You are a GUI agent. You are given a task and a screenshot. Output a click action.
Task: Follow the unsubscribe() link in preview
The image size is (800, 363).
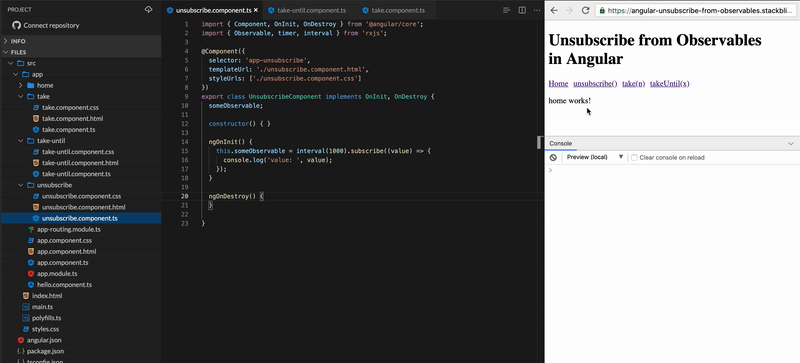(x=595, y=84)
